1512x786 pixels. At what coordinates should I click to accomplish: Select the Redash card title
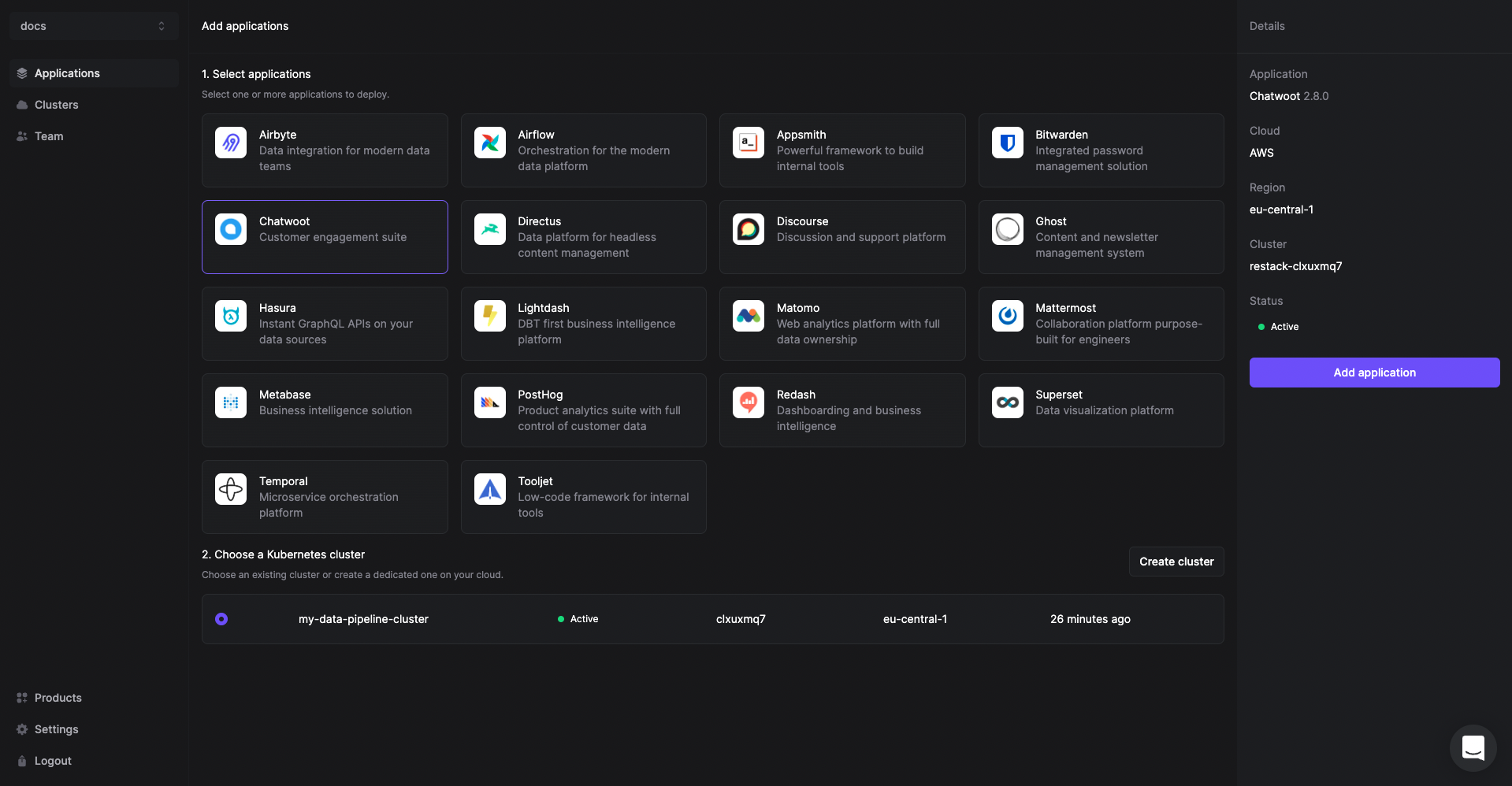pos(796,395)
